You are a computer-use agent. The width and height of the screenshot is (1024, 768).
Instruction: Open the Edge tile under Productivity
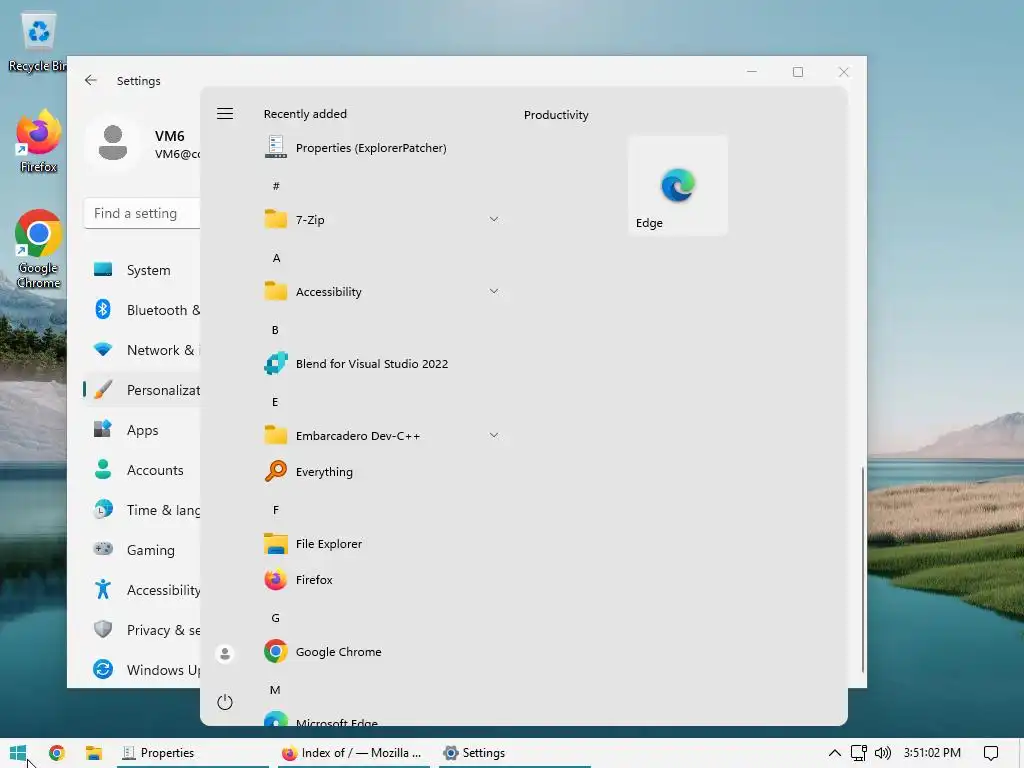click(678, 185)
